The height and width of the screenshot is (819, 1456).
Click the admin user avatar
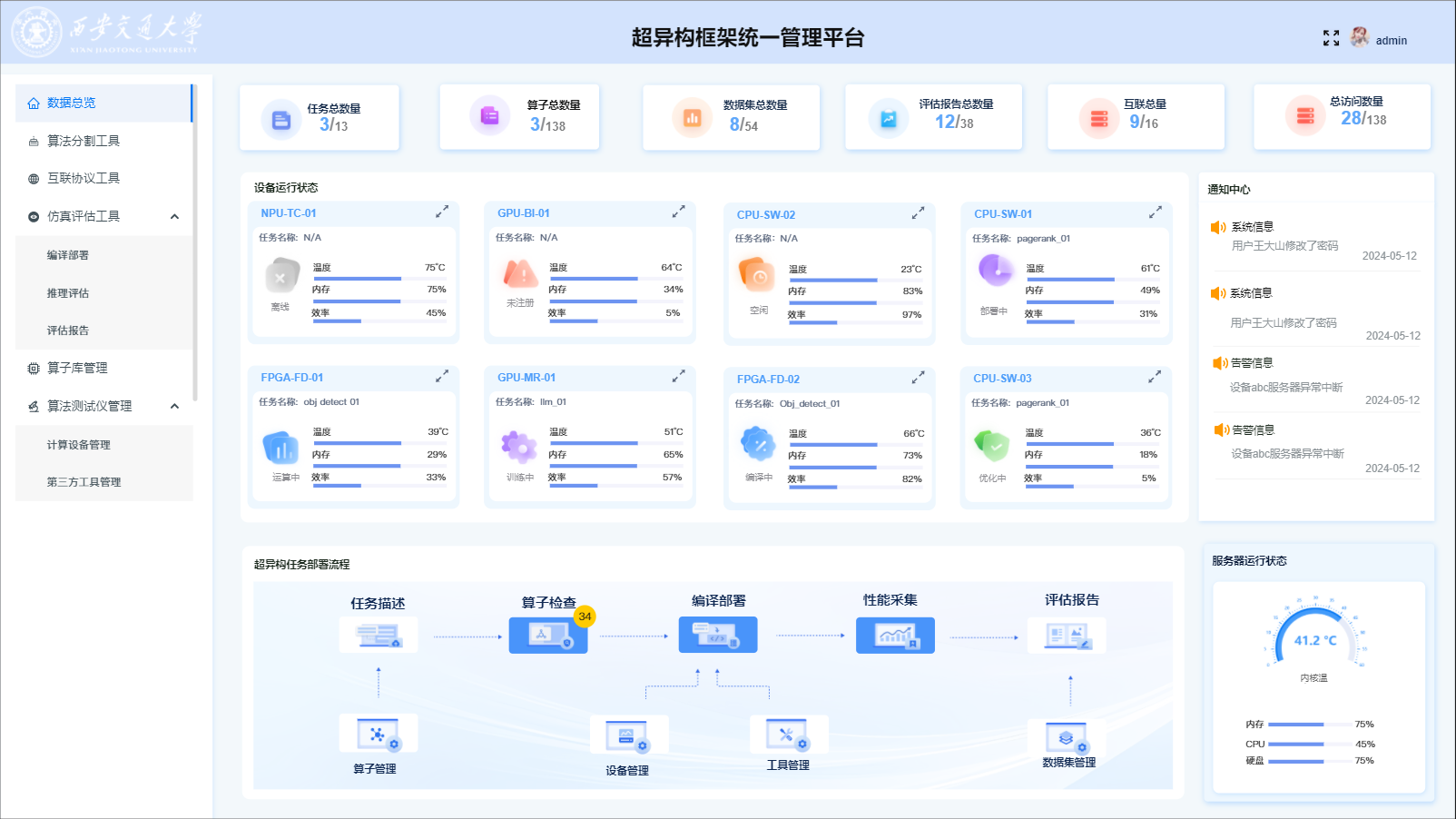click(x=1359, y=37)
